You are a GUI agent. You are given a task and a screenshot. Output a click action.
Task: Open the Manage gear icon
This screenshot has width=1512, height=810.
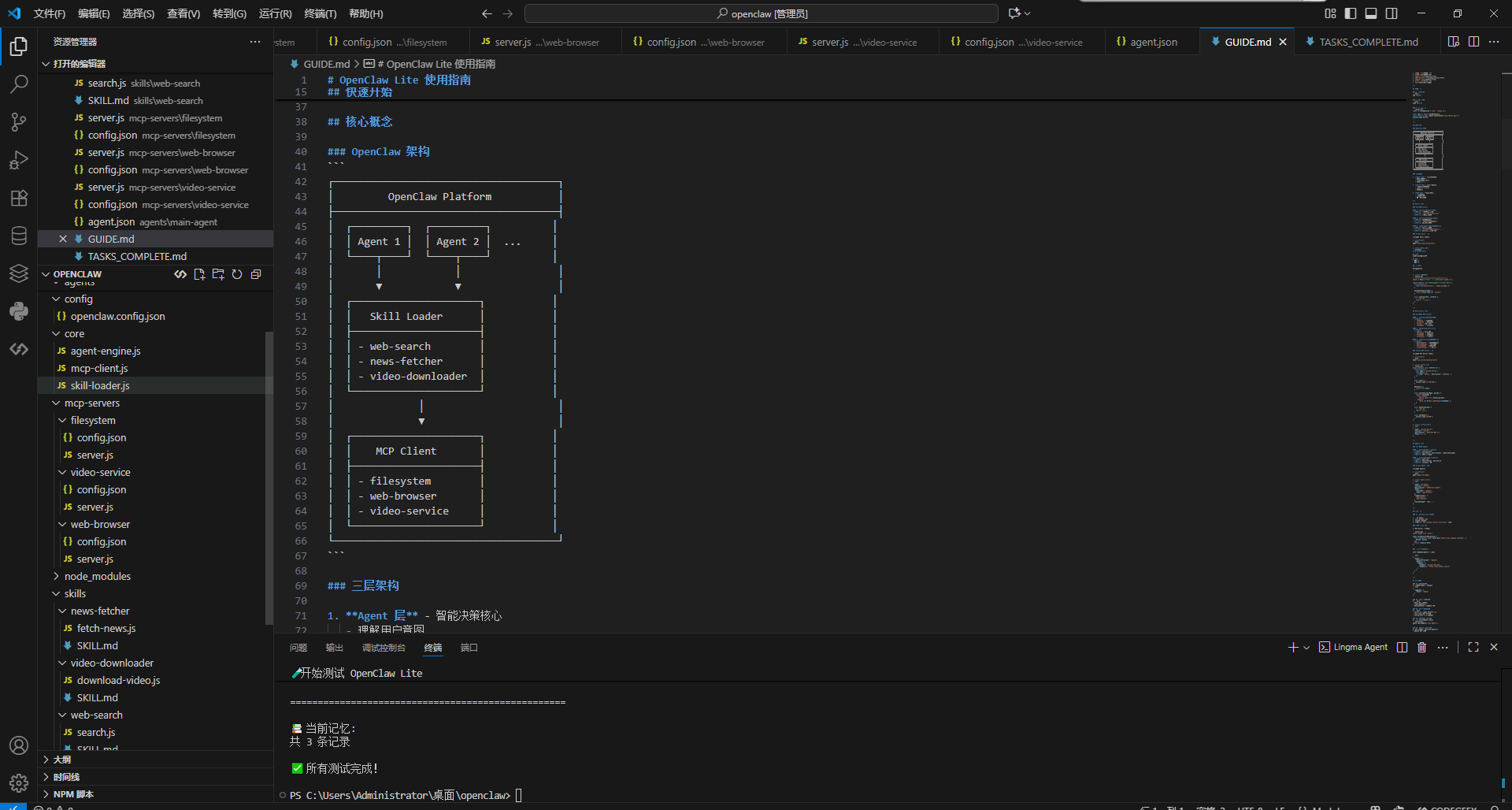coord(19,783)
